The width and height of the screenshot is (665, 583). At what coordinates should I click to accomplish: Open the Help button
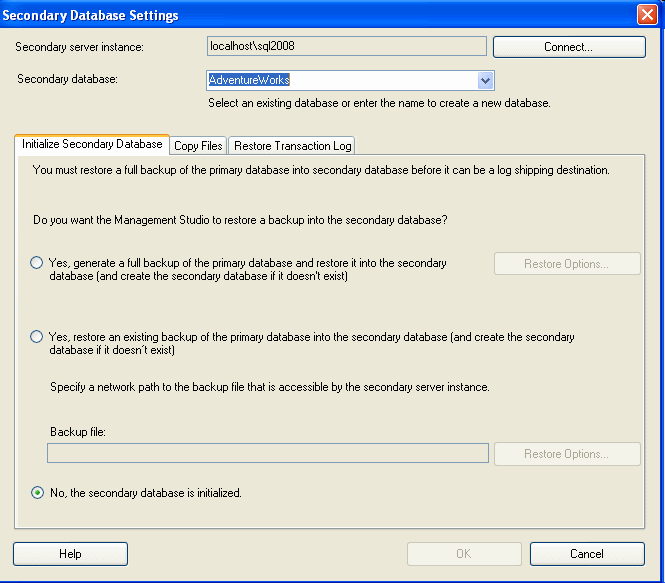pos(70,554)
